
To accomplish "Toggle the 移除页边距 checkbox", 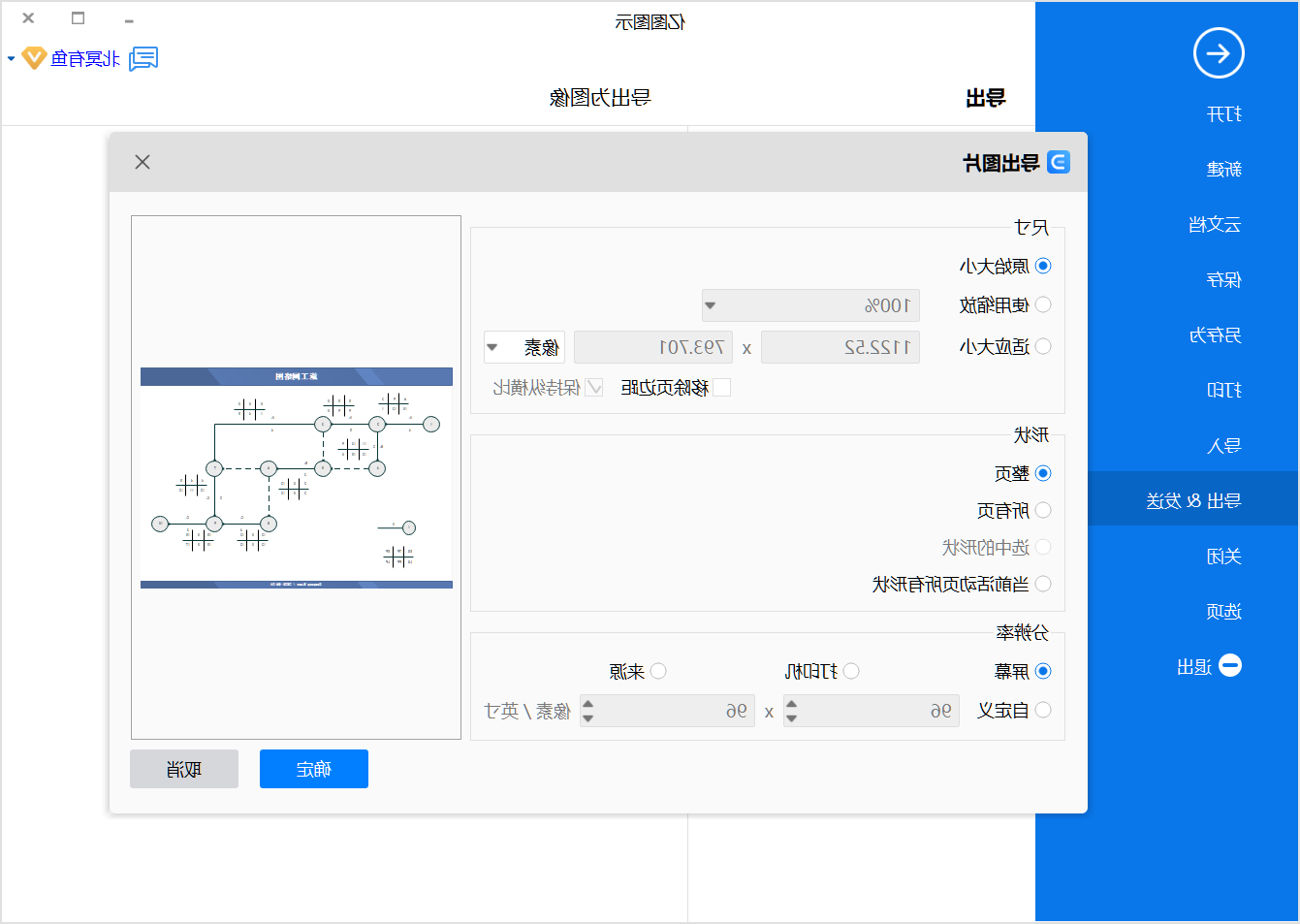I will [721, 387].
